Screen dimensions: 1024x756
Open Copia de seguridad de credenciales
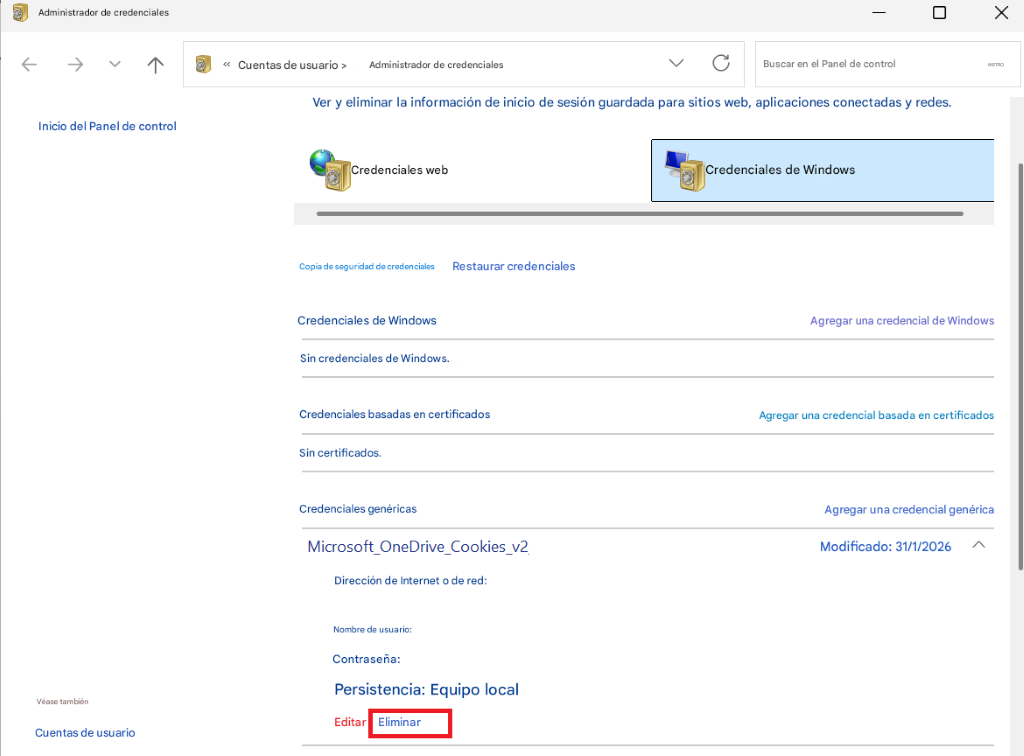[x=366, y=266]
